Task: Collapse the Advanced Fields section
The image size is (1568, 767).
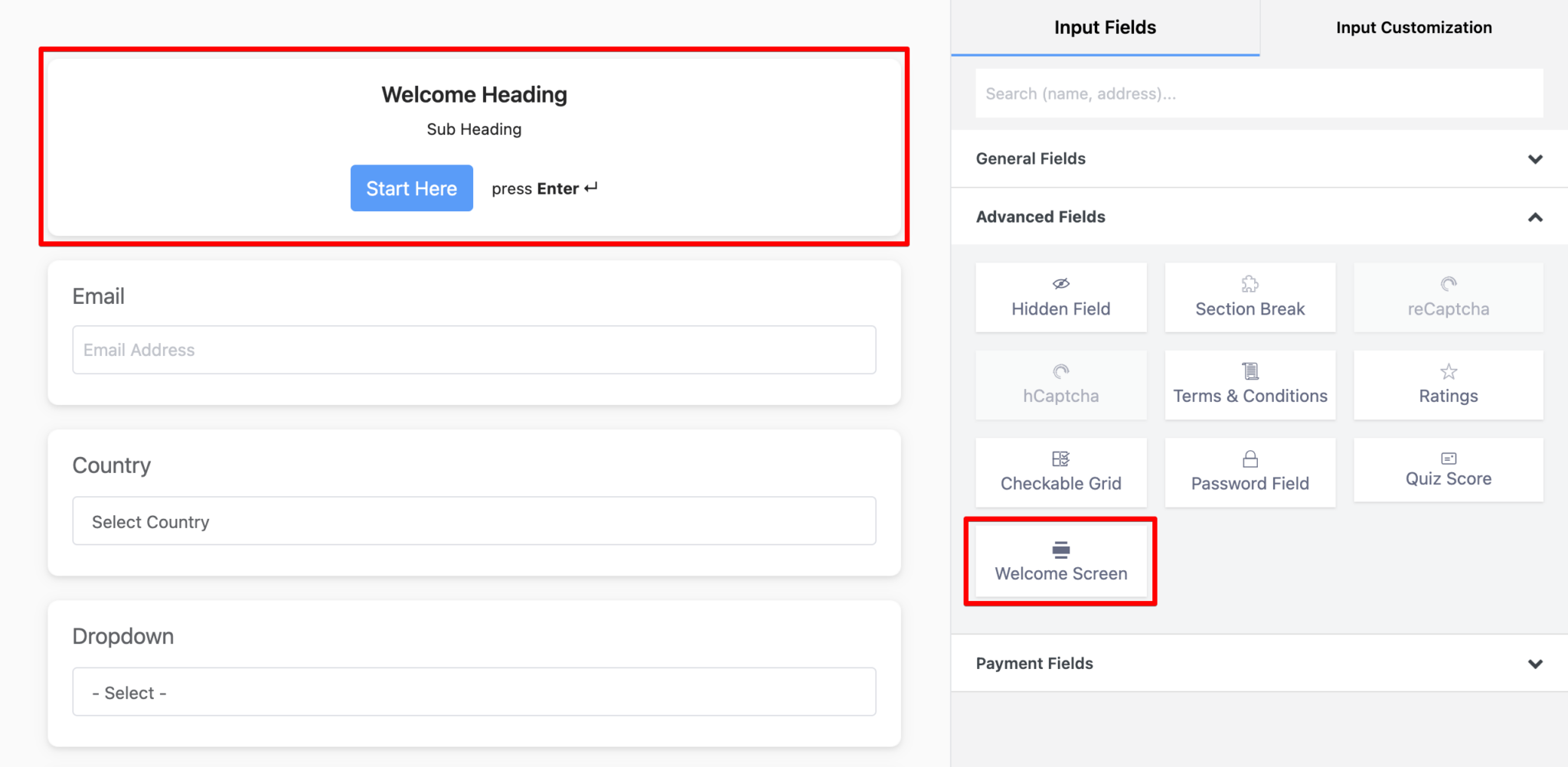Action: coord(1259,217)
